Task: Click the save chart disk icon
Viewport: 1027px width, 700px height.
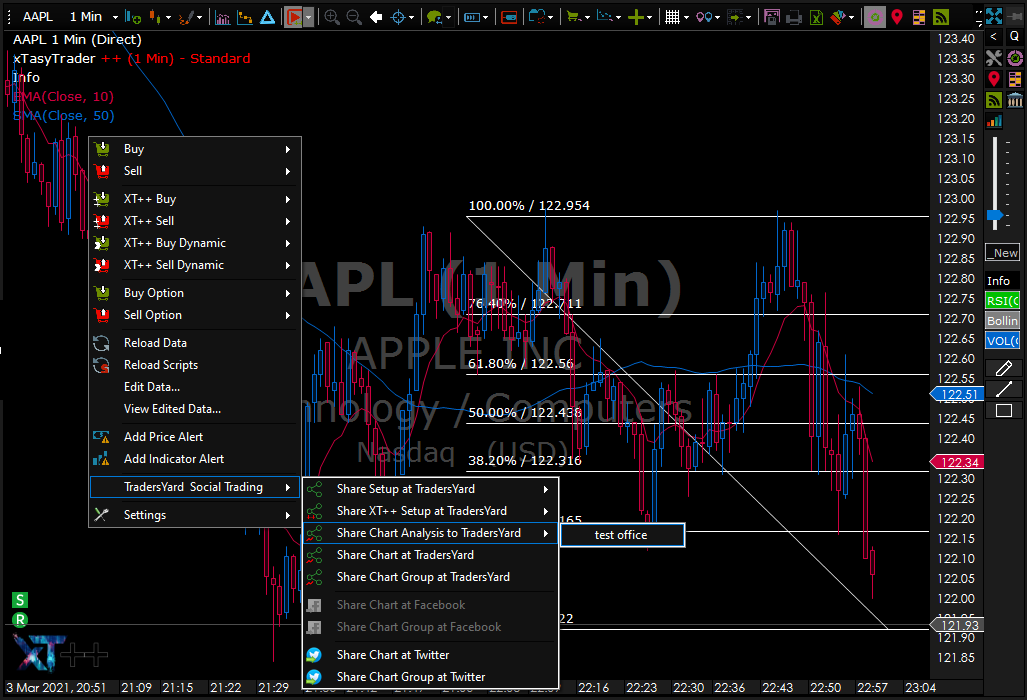Action: click(x=772, y=17)
